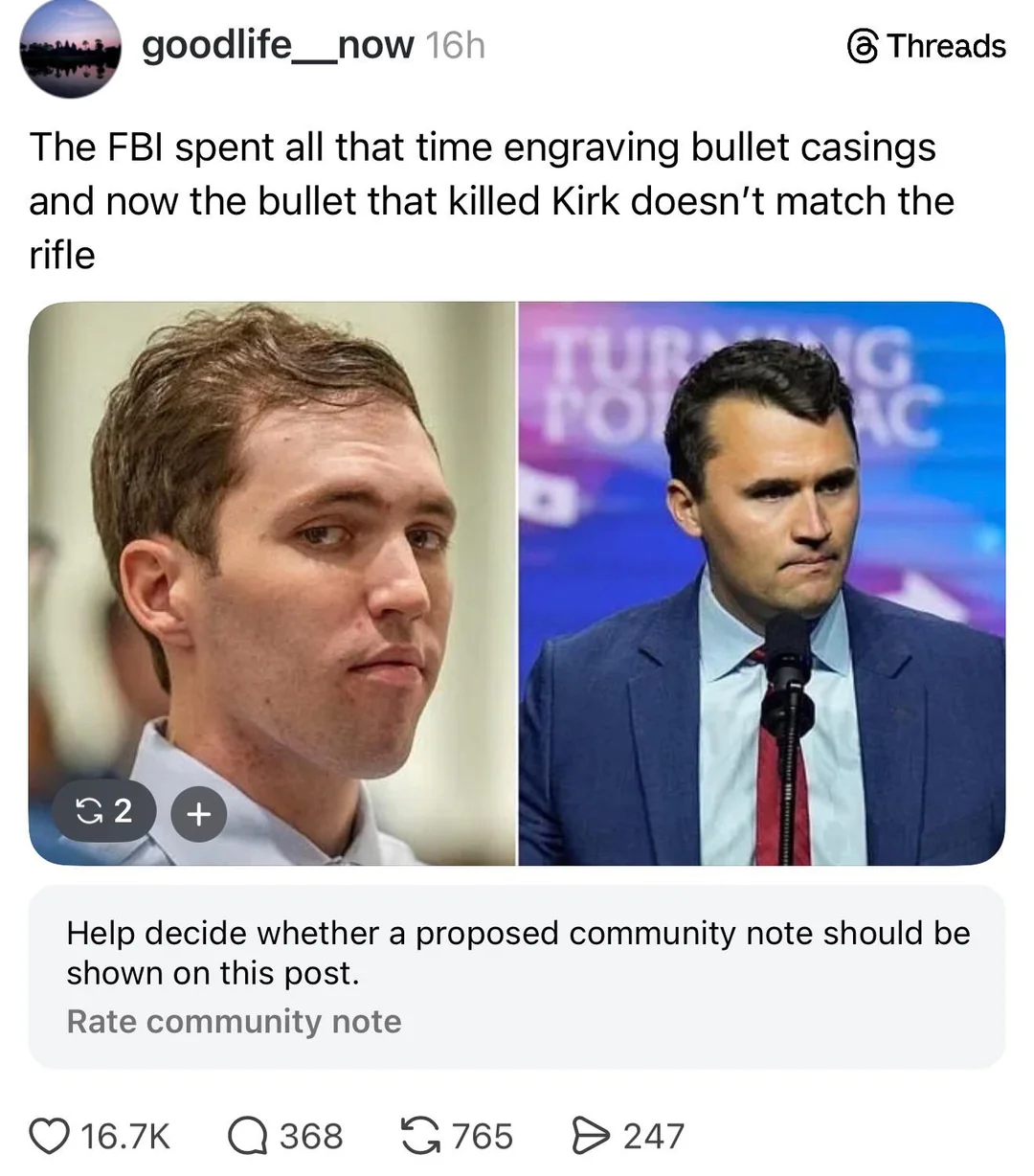The width and height of the screenshot is (1034, 1176).
Task: Click the post text about FBI
Action: pyautogui.click(x=491, y=201)
